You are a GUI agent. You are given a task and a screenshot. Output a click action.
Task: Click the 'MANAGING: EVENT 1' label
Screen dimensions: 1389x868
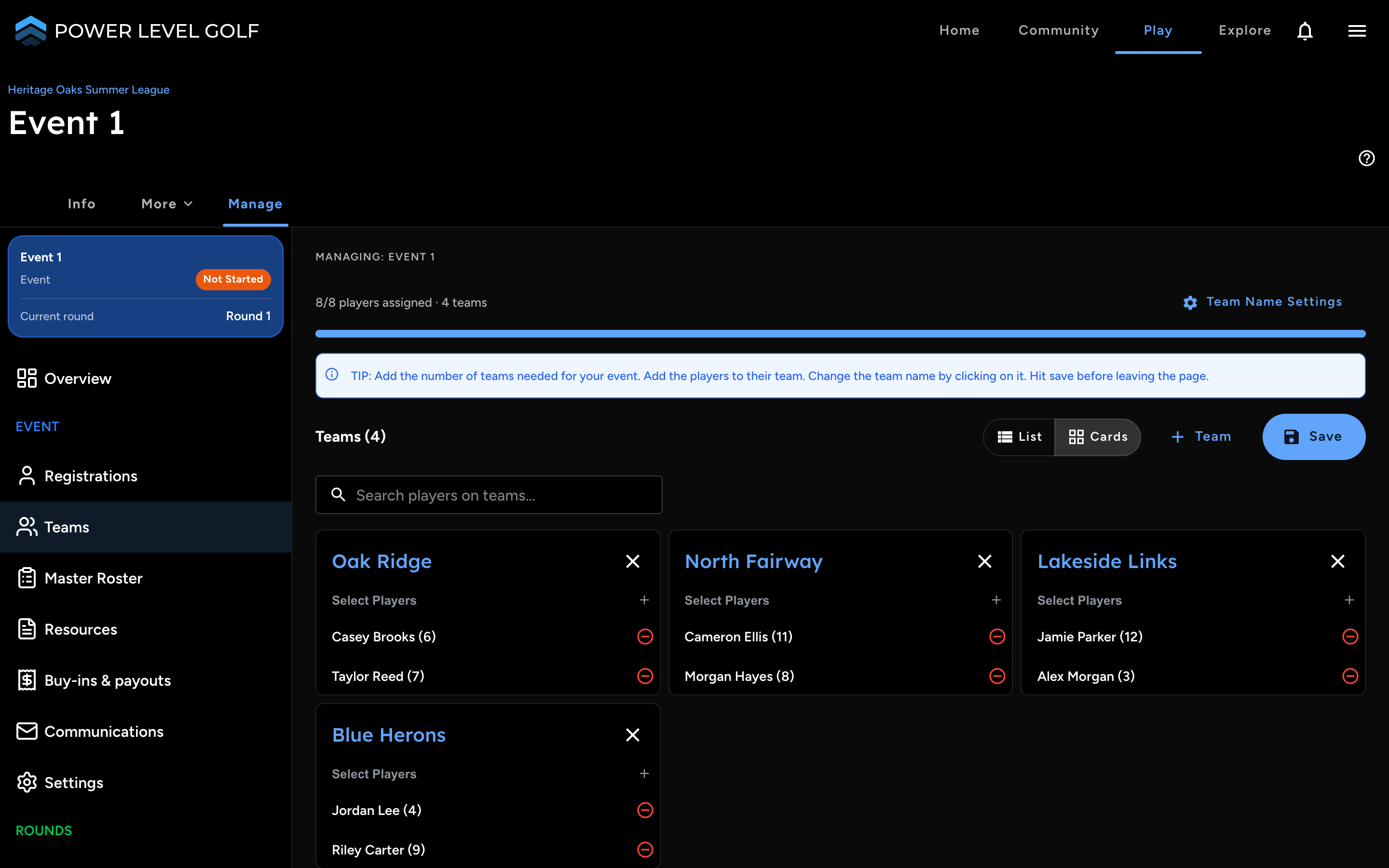(375, 257)
